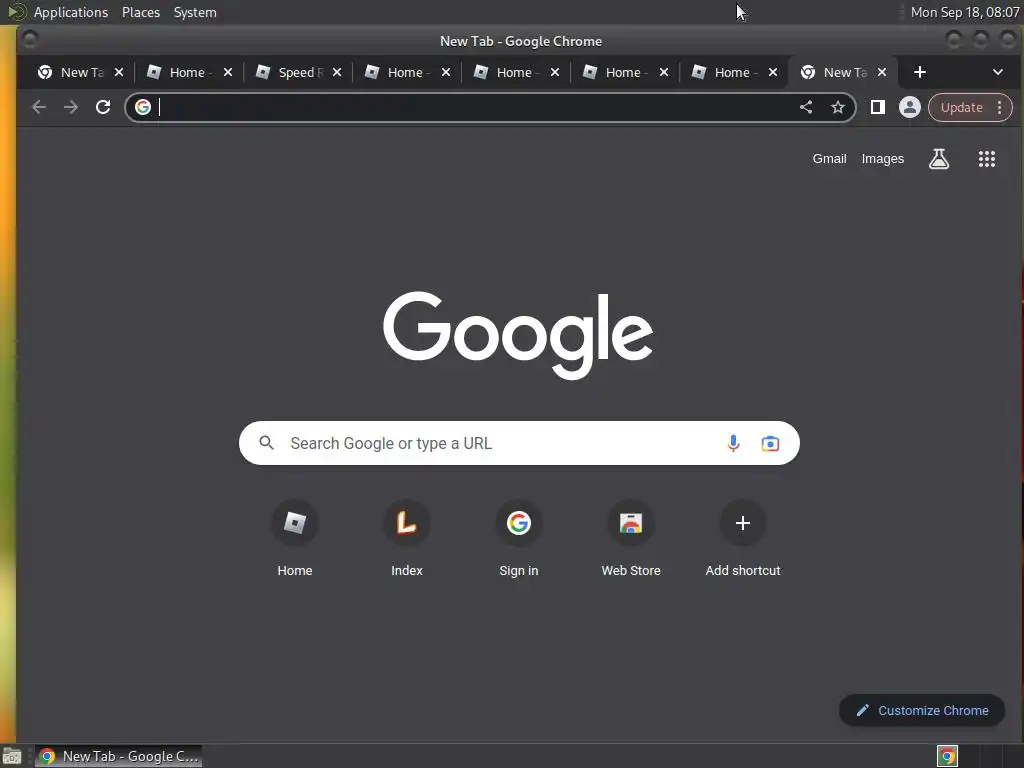This screenshot has width=1024, height=768.
Task: Open the Applications menu
Action: tap(71, 12)
